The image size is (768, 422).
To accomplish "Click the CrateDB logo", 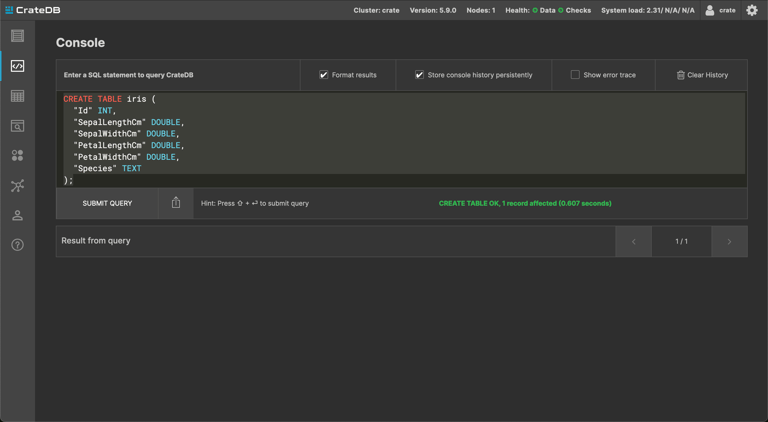I will click(32, 10).
